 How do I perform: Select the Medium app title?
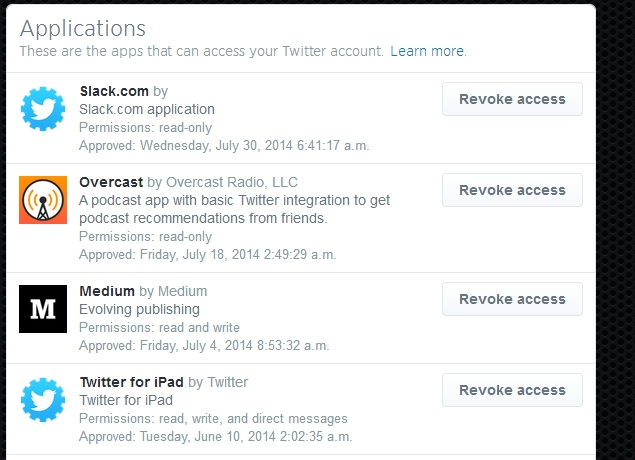107,291
